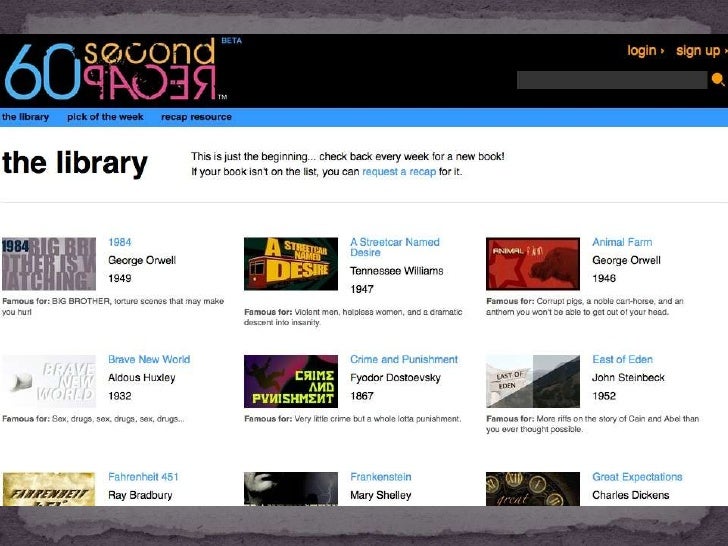
Task: Open the 1984 book thumbnail
Action: tap(49, 264)
